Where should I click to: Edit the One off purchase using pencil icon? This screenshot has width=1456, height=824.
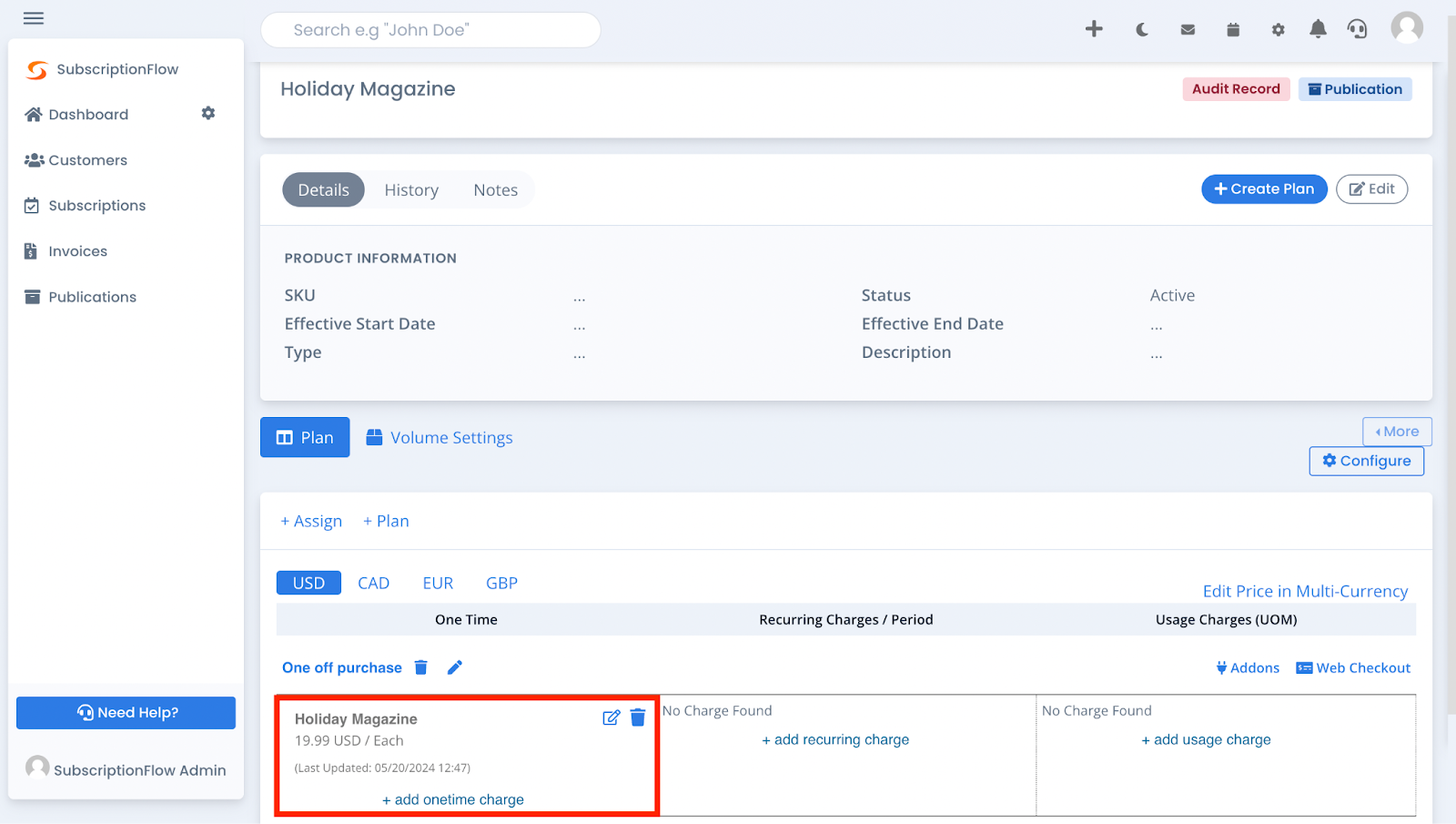(x=455, y=666)
